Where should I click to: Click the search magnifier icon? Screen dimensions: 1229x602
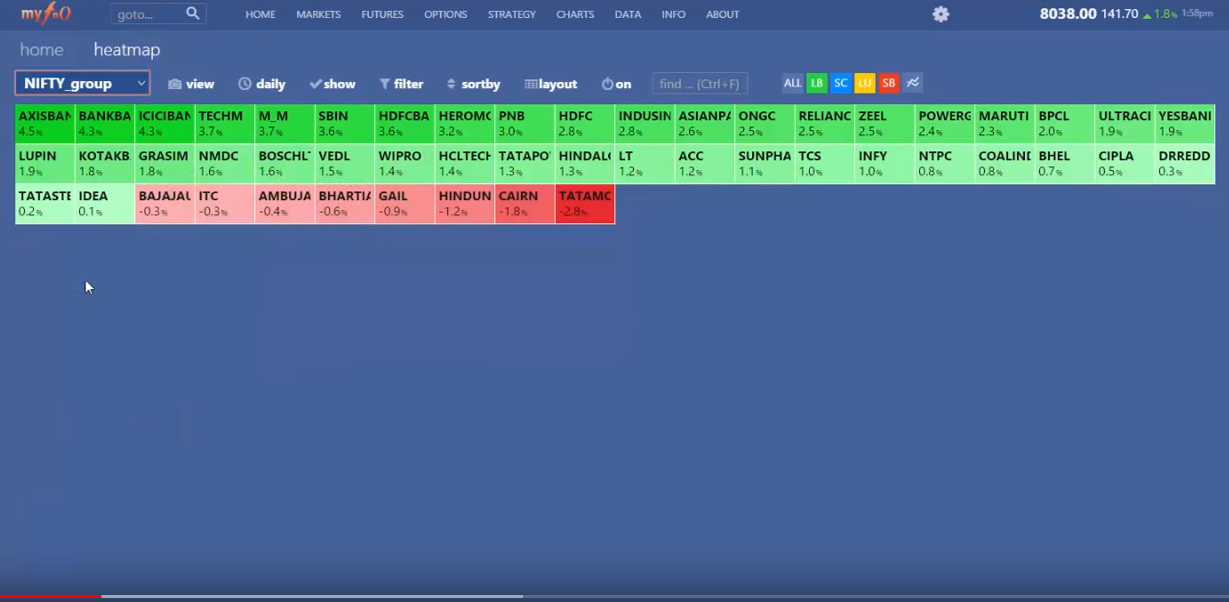193,14
